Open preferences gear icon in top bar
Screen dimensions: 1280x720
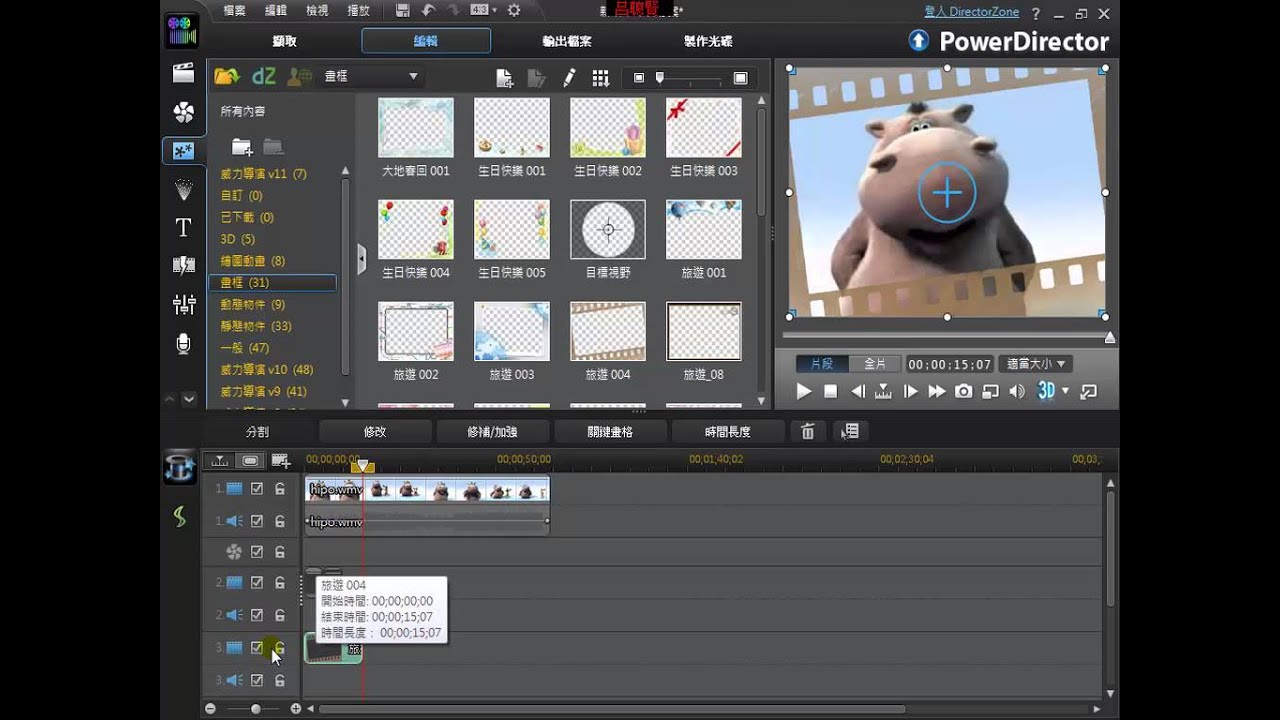coord(514,11)
